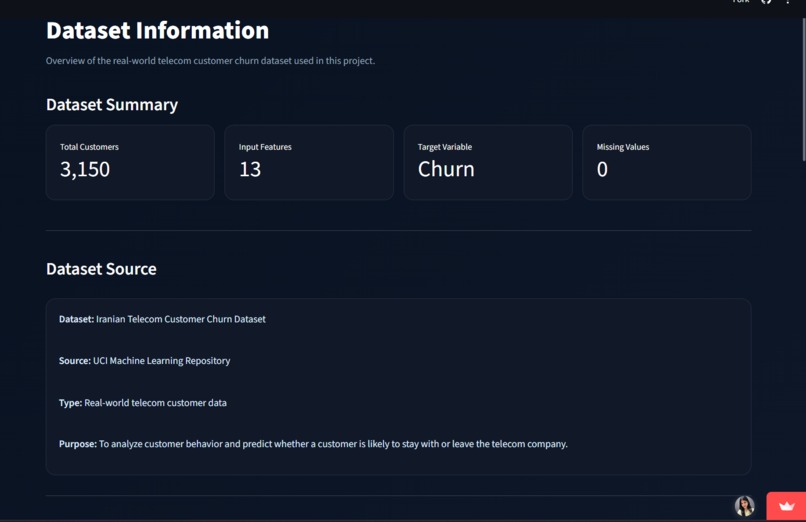This screenshot has height=522, width=806.
Task: Click the Purpose description line
Action: pos(313,444)
